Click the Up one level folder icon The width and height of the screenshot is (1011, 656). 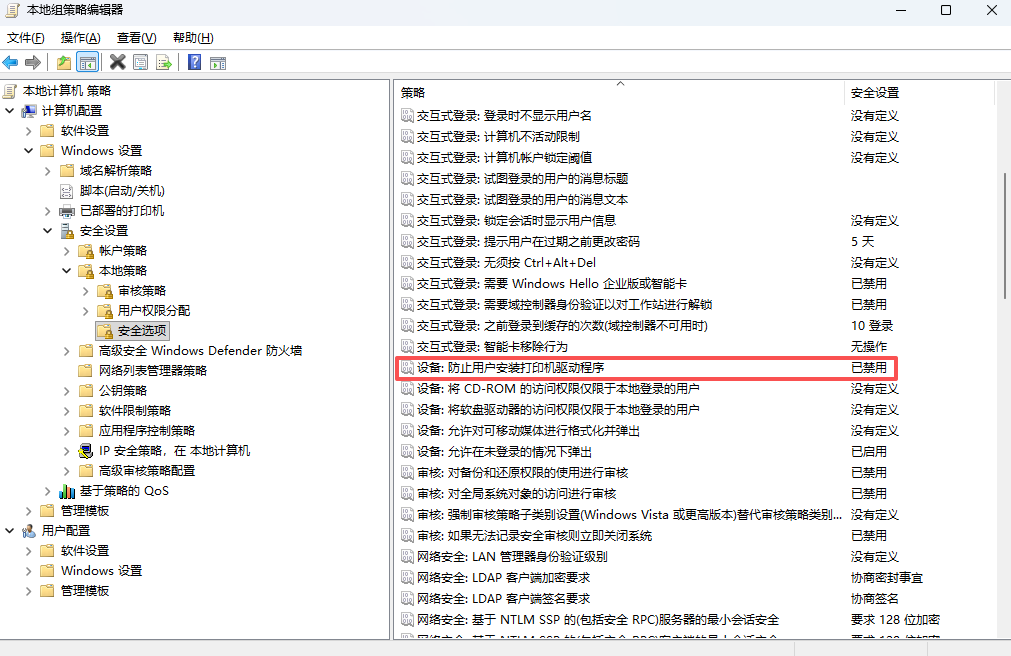[64, 62]
